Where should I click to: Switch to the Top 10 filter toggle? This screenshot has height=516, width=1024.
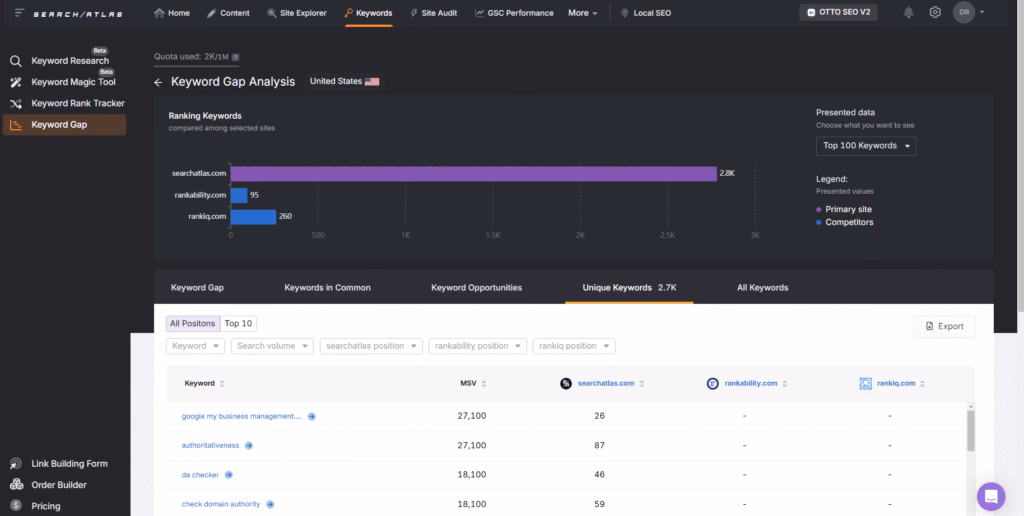pyautogui.click(x=239, y=323)
